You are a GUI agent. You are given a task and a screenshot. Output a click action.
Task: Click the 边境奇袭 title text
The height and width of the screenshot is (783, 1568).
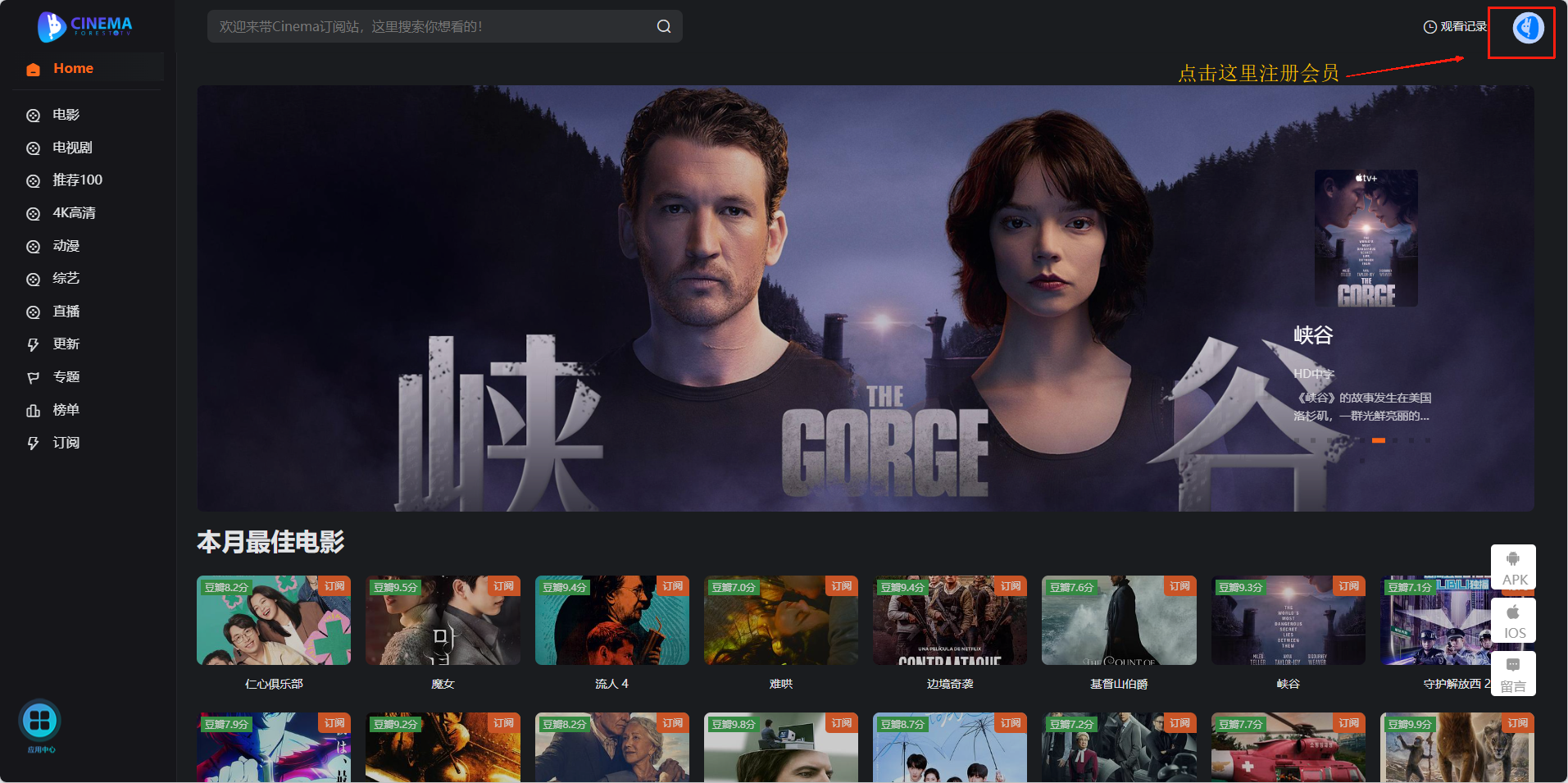950,684
